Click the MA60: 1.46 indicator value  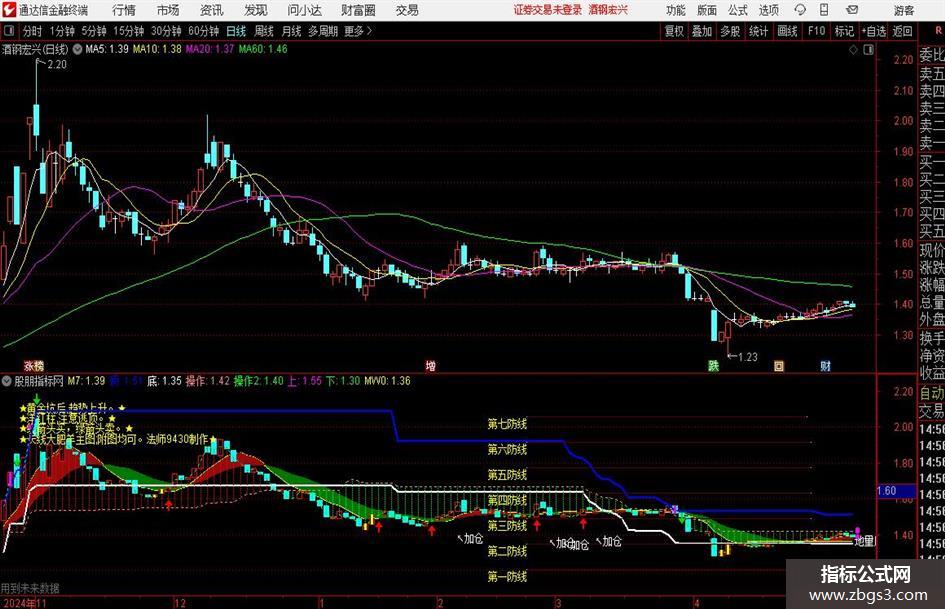tap(263, 49)
